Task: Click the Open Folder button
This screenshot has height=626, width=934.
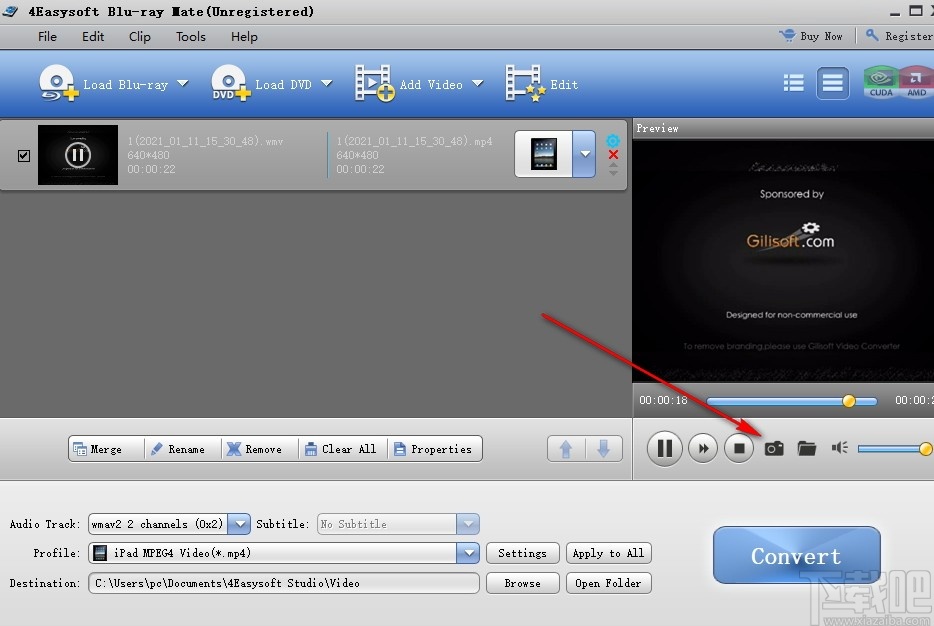Action: tap(608, 583)
